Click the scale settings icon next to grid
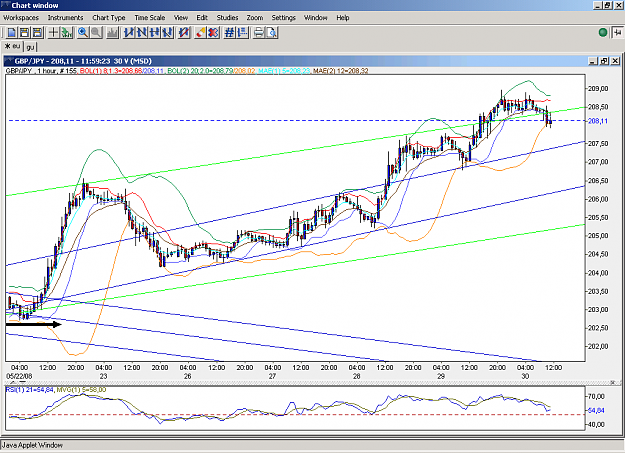 pyautogui.click(x=242, y=32)
